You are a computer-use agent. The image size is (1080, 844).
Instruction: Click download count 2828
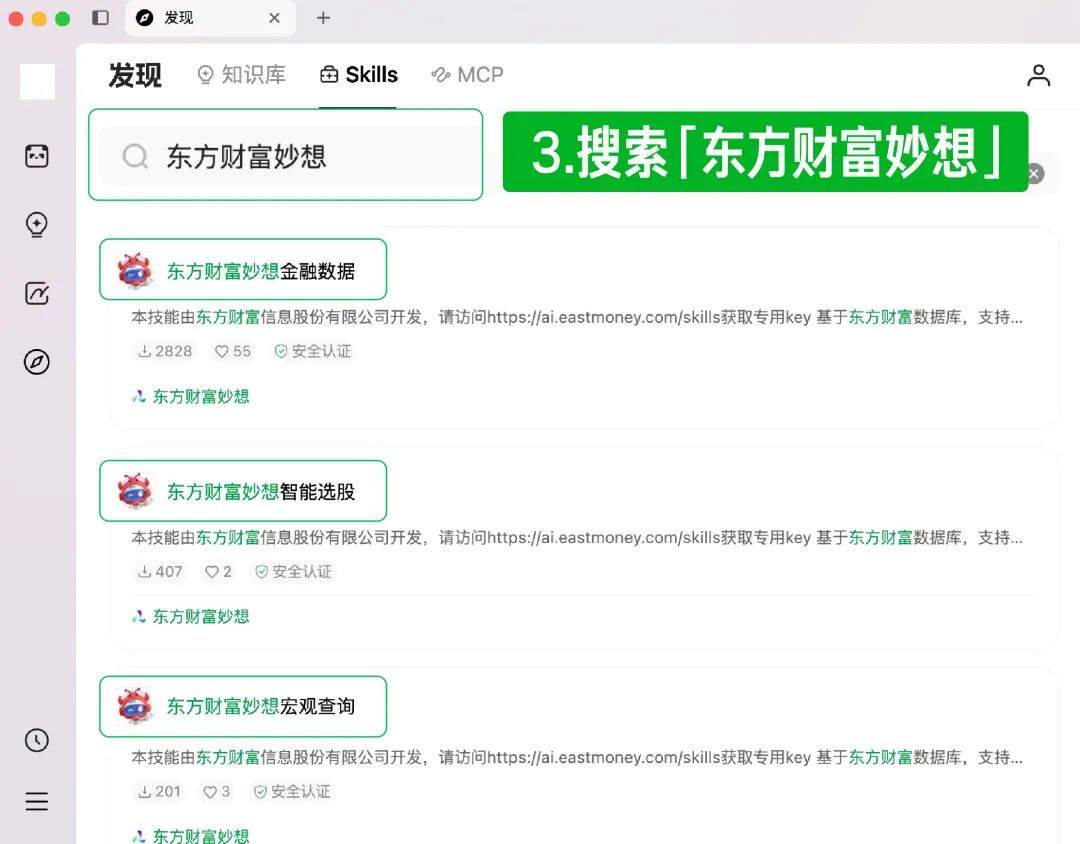(x=165, y=351)
